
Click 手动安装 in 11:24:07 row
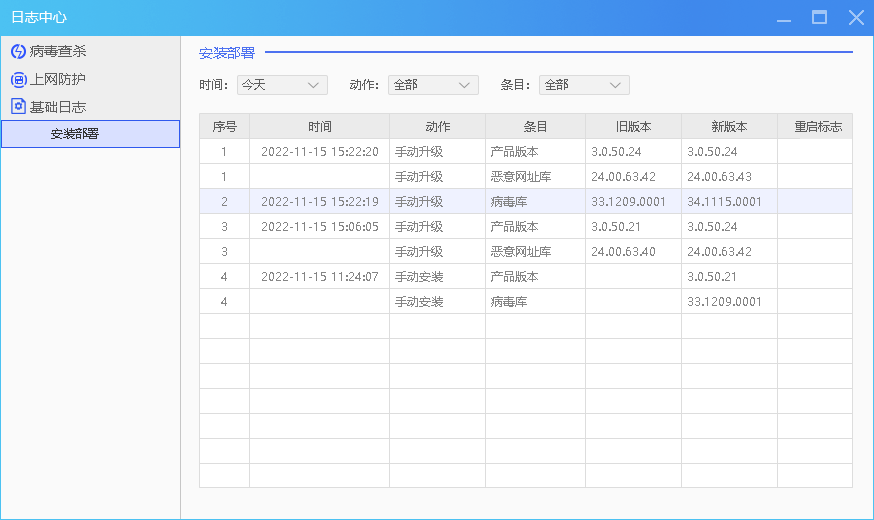pyautogui.click(x=419, y=277)
